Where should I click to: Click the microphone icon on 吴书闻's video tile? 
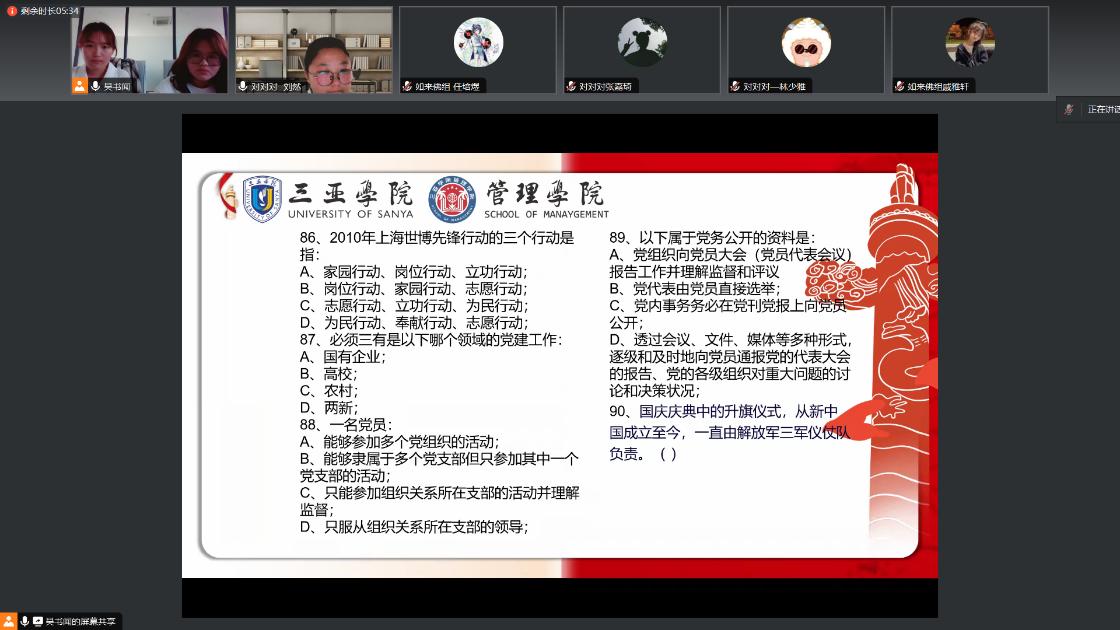pyautogui.click(x=95, y=85)
